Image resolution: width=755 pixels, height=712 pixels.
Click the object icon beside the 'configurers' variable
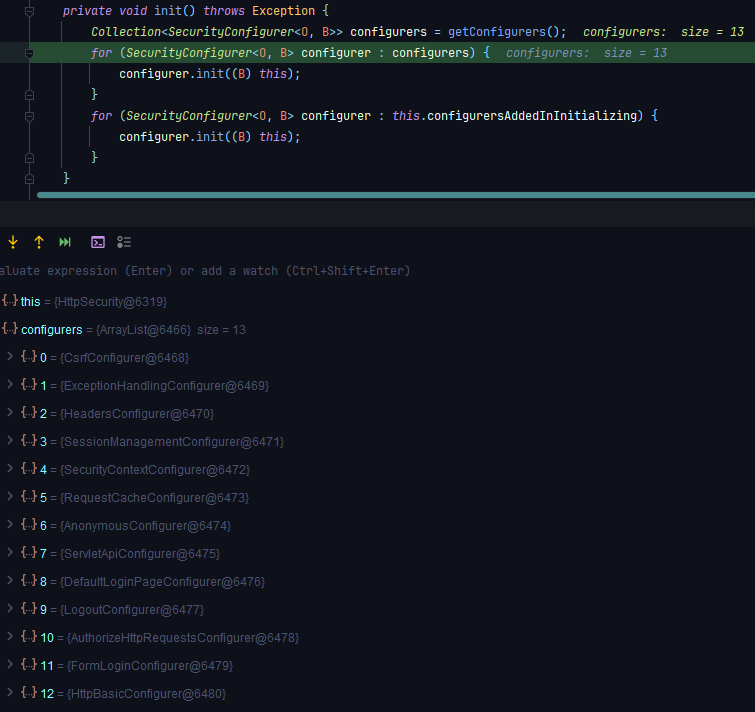pyautogui.click(x=9, y=329)
